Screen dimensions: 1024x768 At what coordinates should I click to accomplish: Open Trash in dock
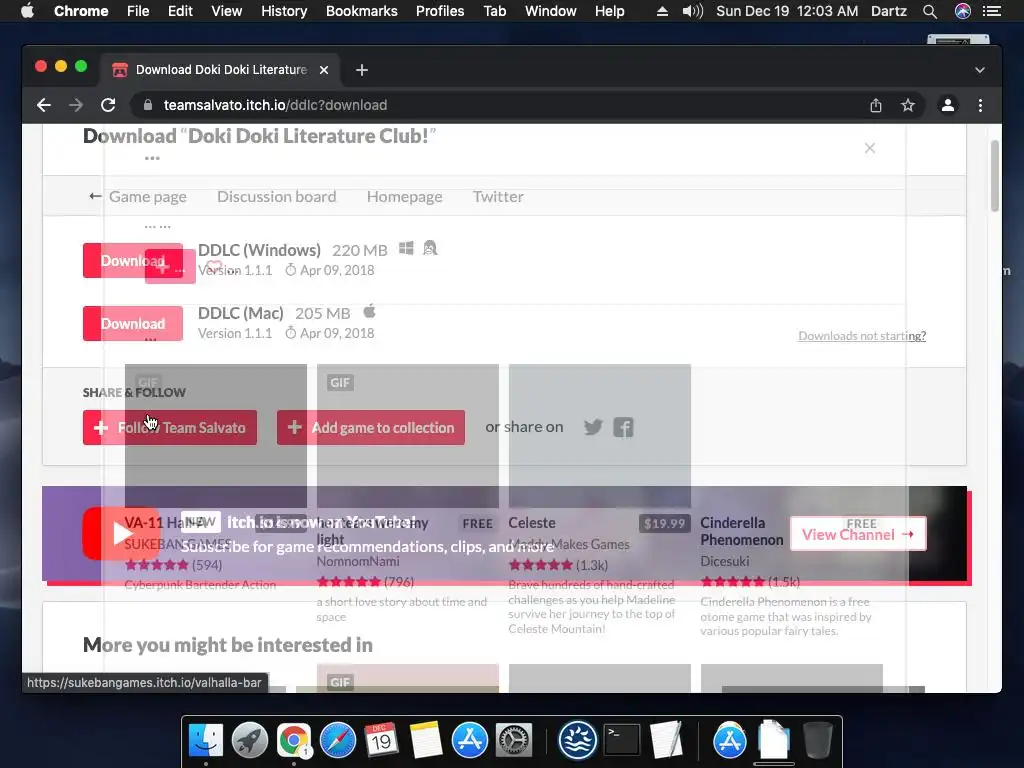pyautogui.click(x=817, y=741)
